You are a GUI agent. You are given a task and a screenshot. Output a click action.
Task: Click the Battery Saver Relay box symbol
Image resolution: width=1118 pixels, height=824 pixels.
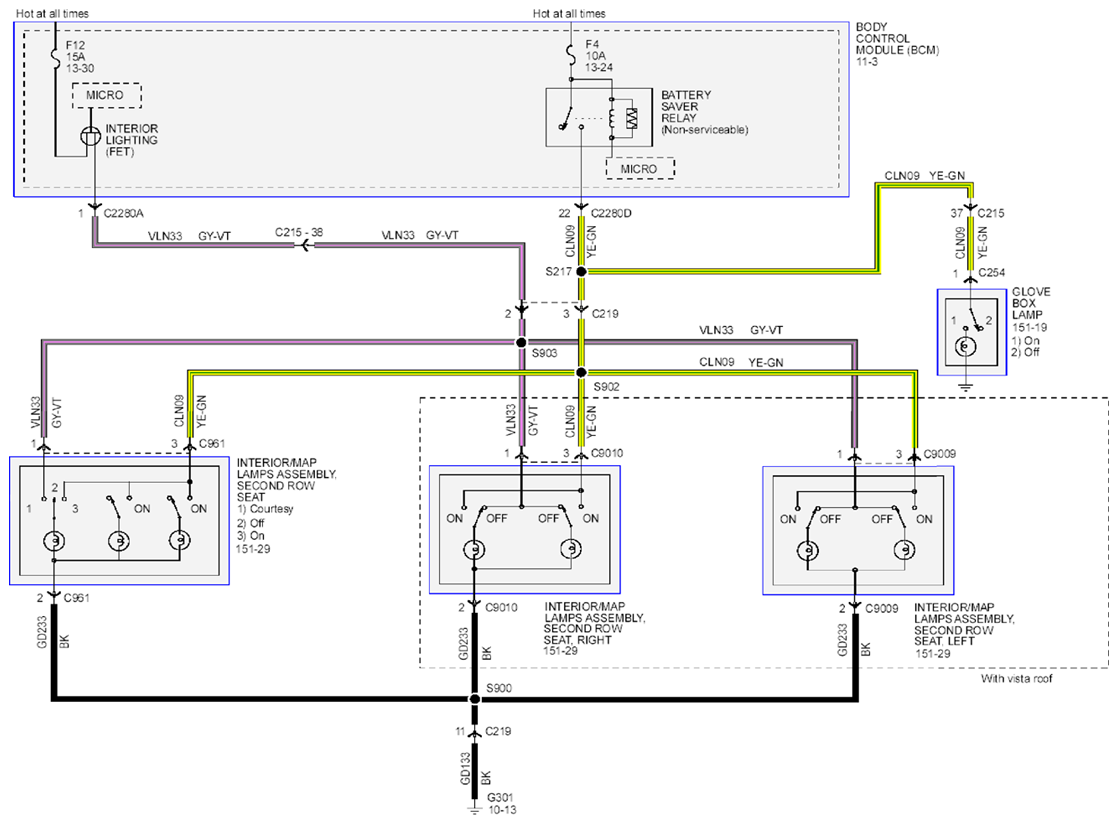599,118
